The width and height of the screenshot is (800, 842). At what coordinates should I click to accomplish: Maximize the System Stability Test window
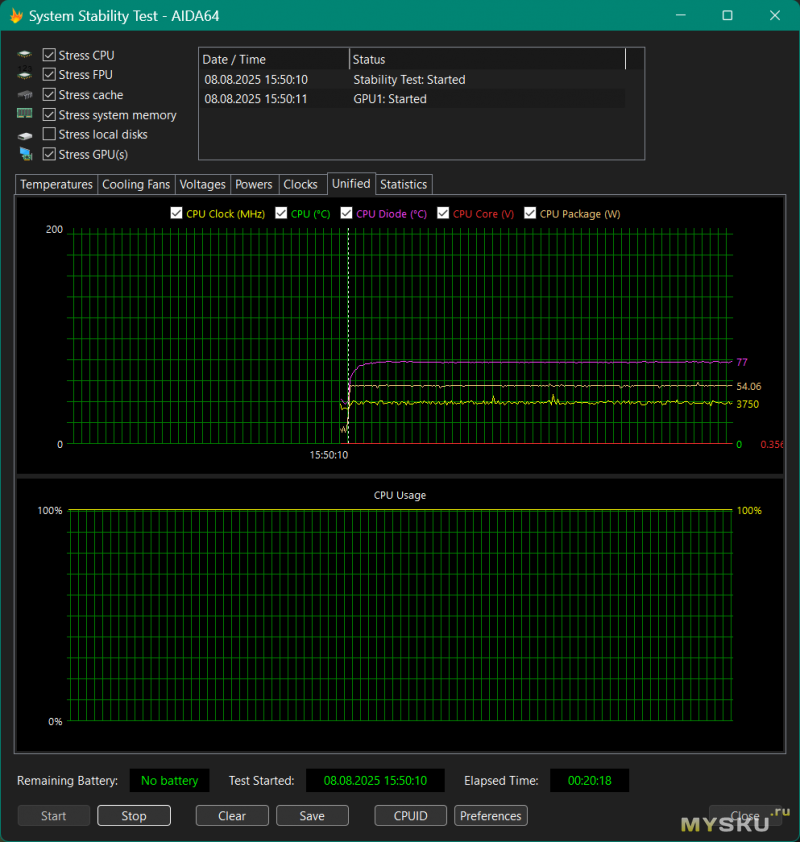(x=728, y=15)
